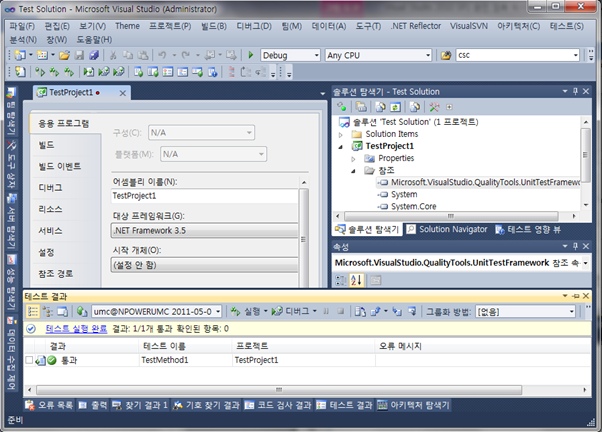
Task: Click the test results horizontal scrollbar
Action: pos(279,390)
